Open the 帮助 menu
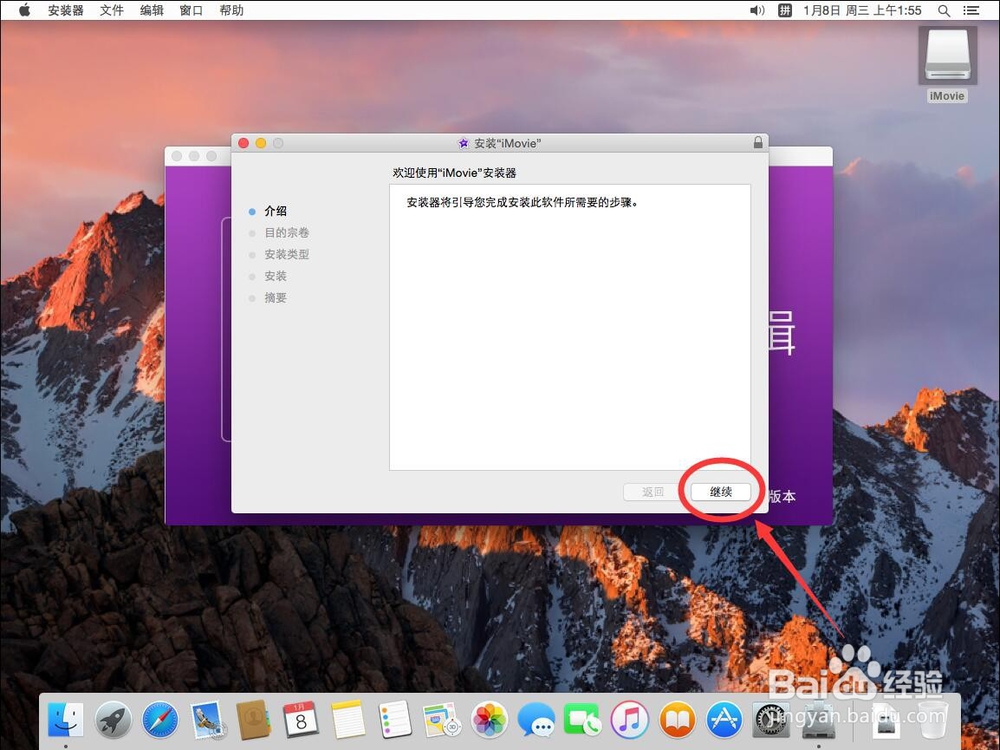1000x750 pixels. click(232, 10)
